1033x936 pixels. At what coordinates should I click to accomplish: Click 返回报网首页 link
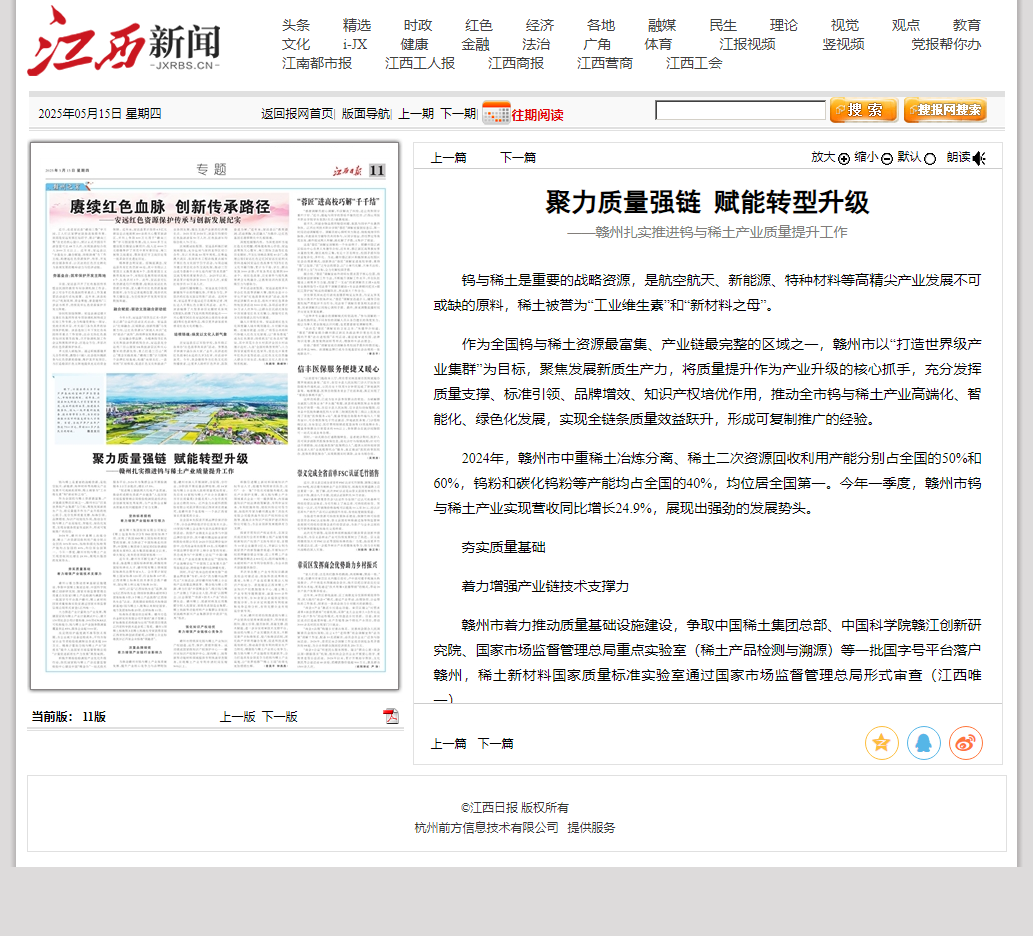click(x=297, y=114)
